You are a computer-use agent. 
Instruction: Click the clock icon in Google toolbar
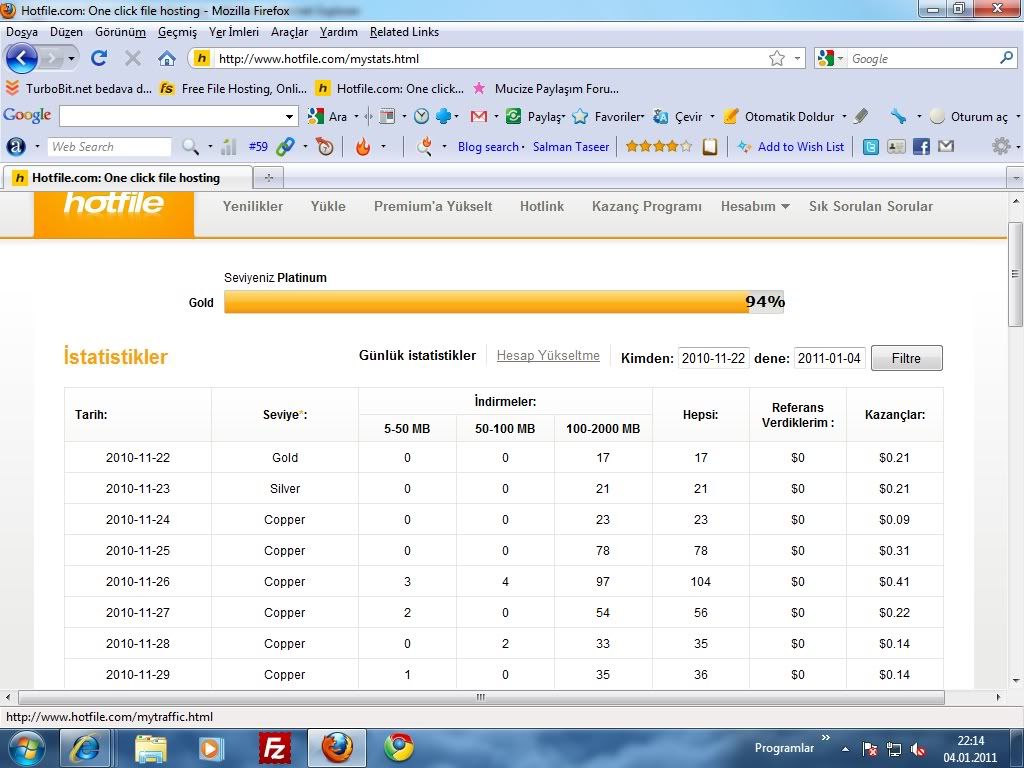(422, 116)
